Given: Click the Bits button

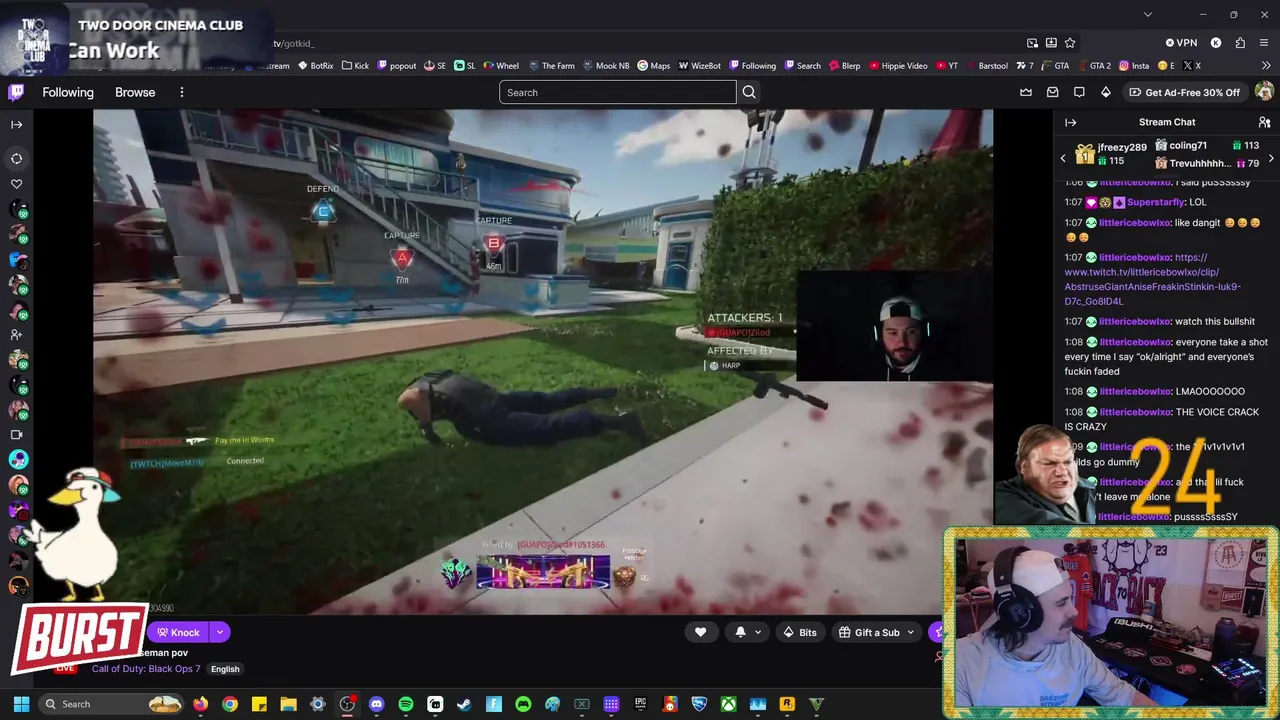Looking at the screenshot, I should click(x=799, y=632).
